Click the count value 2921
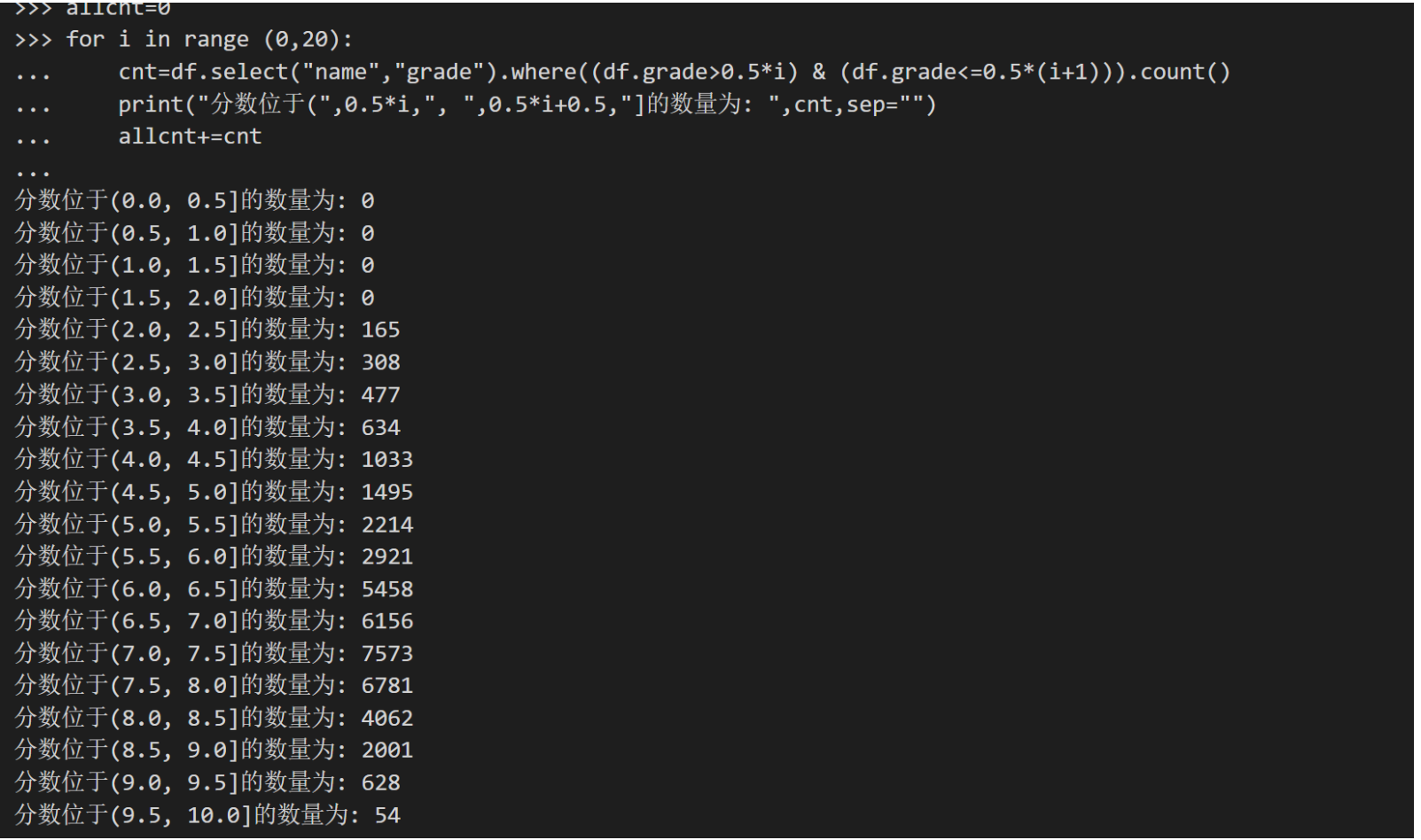Screen dimensions: 1421x840 point(386,556)
